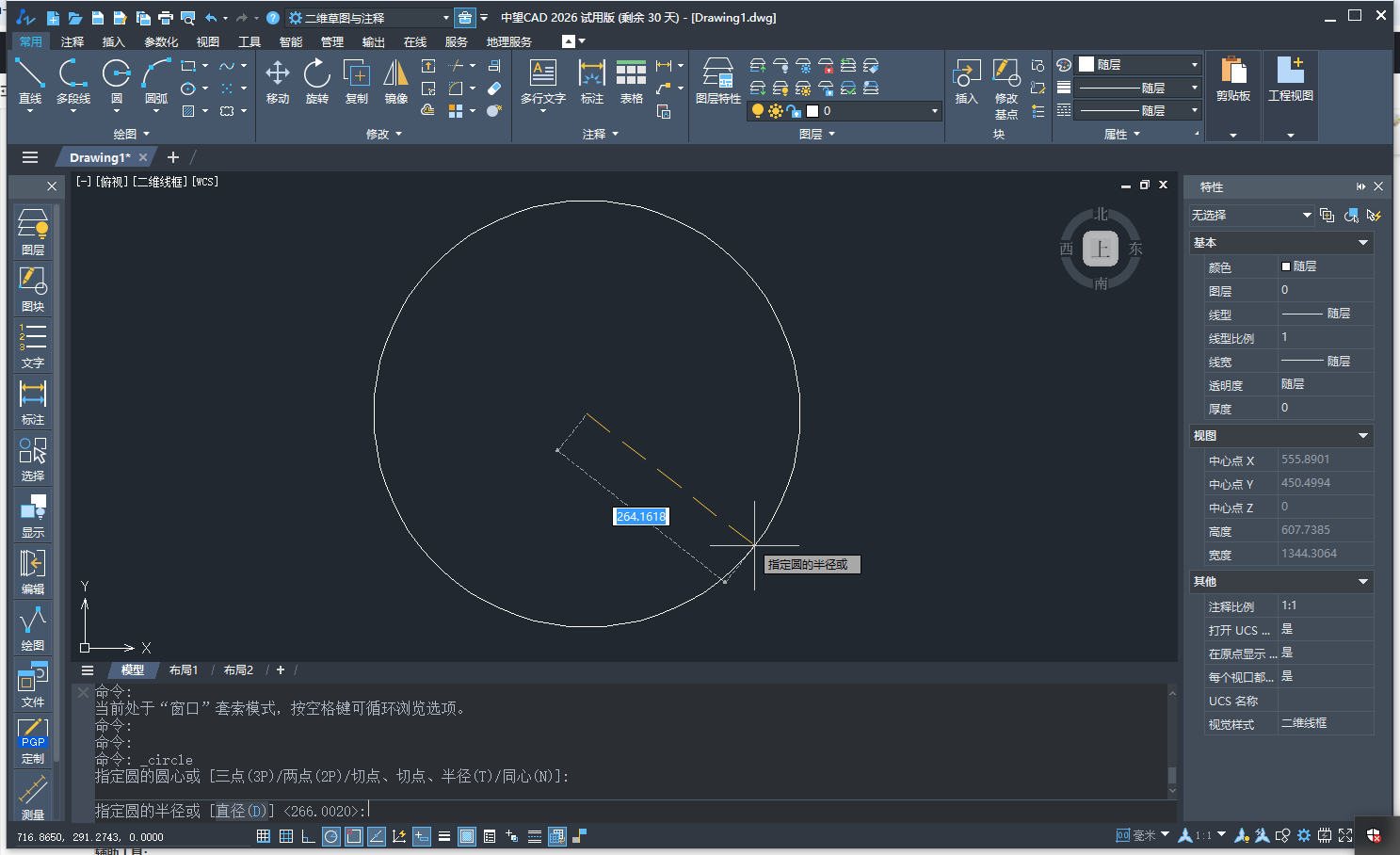The height and width of the screenshot is (855, 1400).
Task: Open the 无选择 selection dropdown
Action: (1251, 216)
